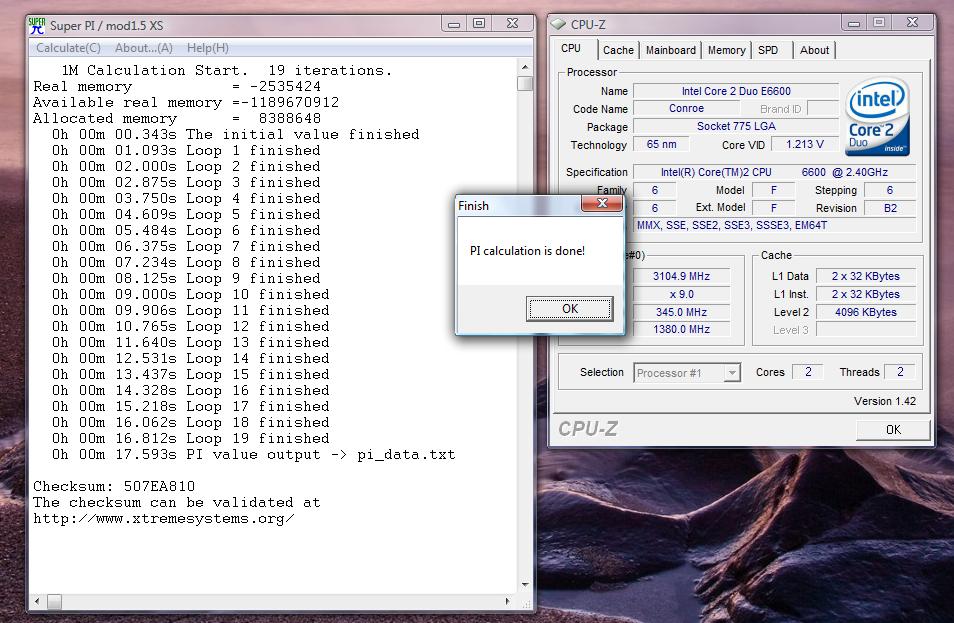Screen dimensions: 954x623
Task: Switch to the Cache tab
Action: (618, 50)
